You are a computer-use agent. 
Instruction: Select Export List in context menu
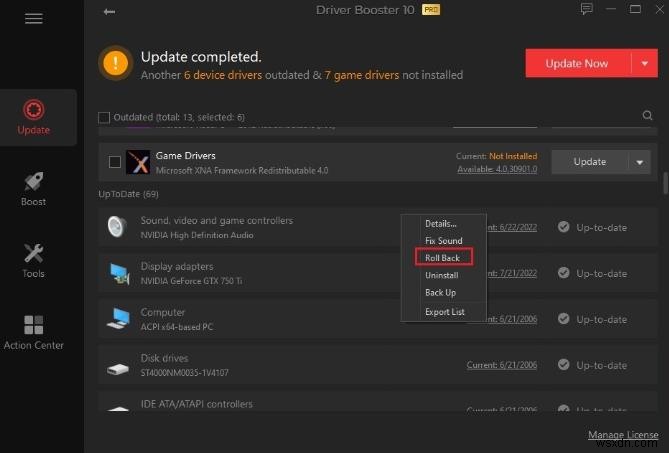(445, 312)
